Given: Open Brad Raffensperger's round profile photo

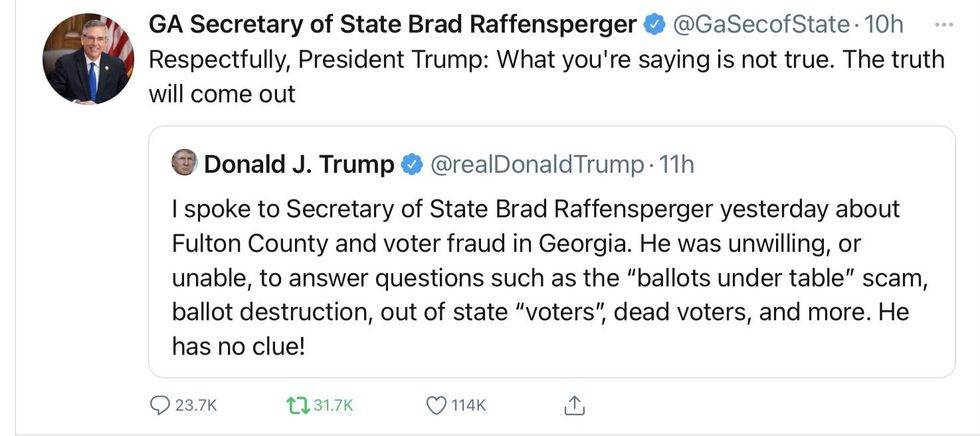Looking at the screenshot, I should pyautogui.click(x=88, y=59).
